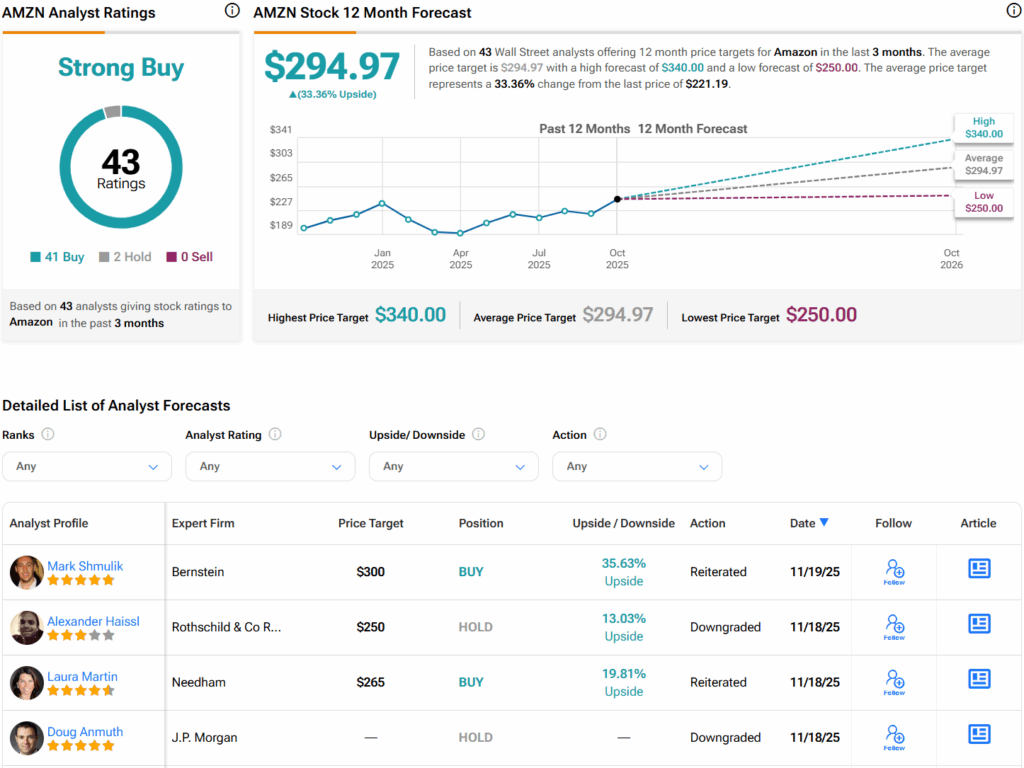Image resolution: width=1024 pixels, height=768 pixels.
Task: Open Laura Martin's analyst profile
Action: coord(82,676)
